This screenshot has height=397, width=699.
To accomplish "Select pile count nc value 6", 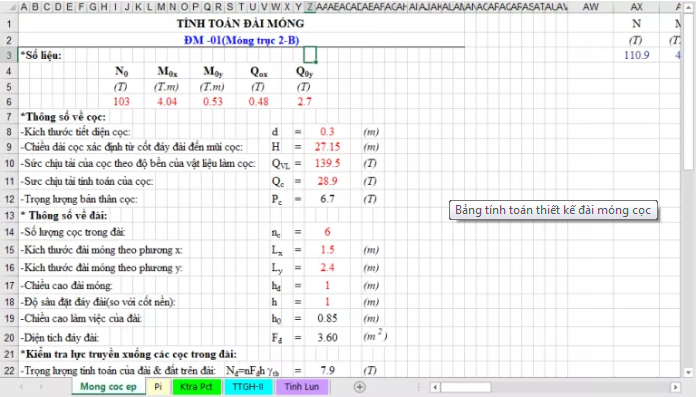I will (327, 232).
